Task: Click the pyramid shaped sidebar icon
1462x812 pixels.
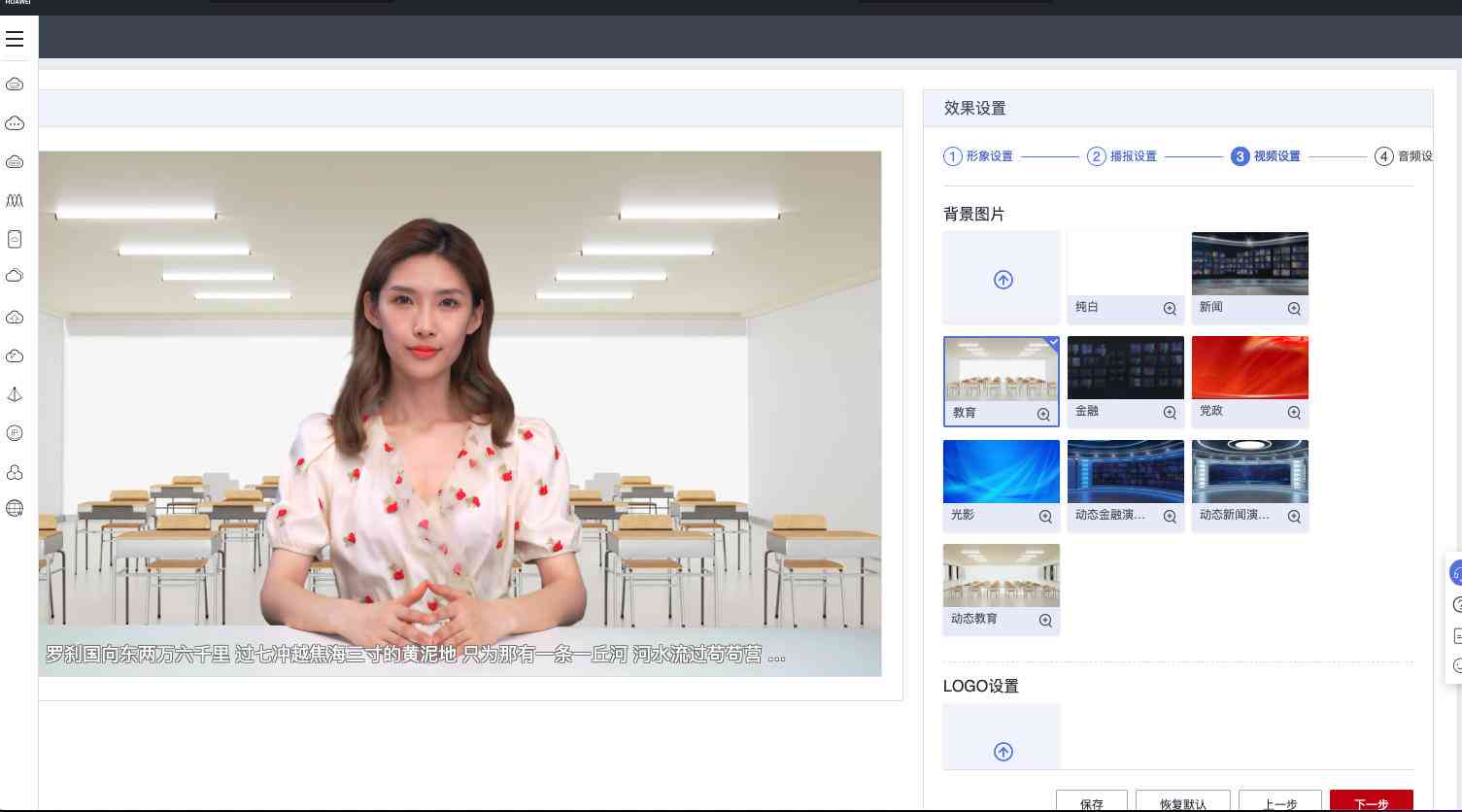Action: click(x=15, y=394)
